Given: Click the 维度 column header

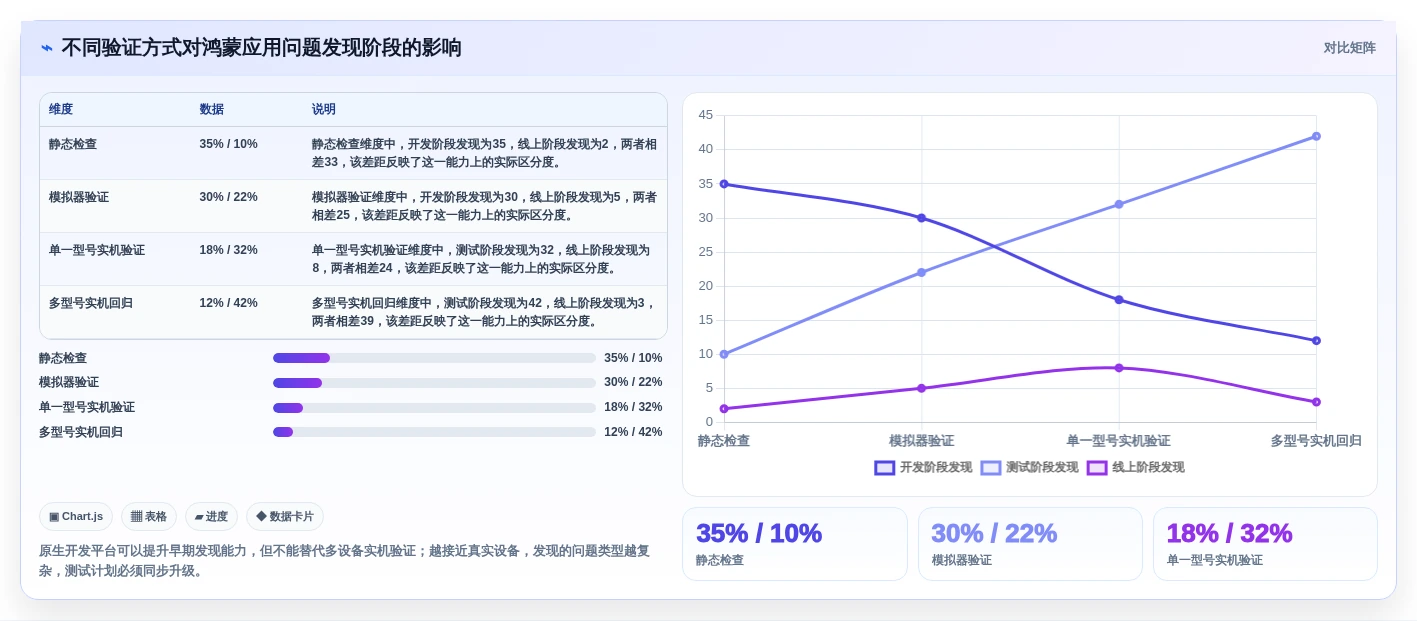Looking at the screenshot, I should click(x=61, y=110).
